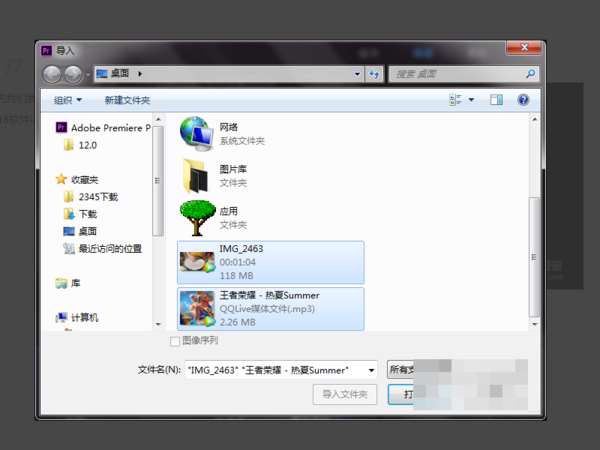This screenshot has height=450, width=600.
Task: Click the 收藏夹 star icon
Action: [x=61, y=179]
